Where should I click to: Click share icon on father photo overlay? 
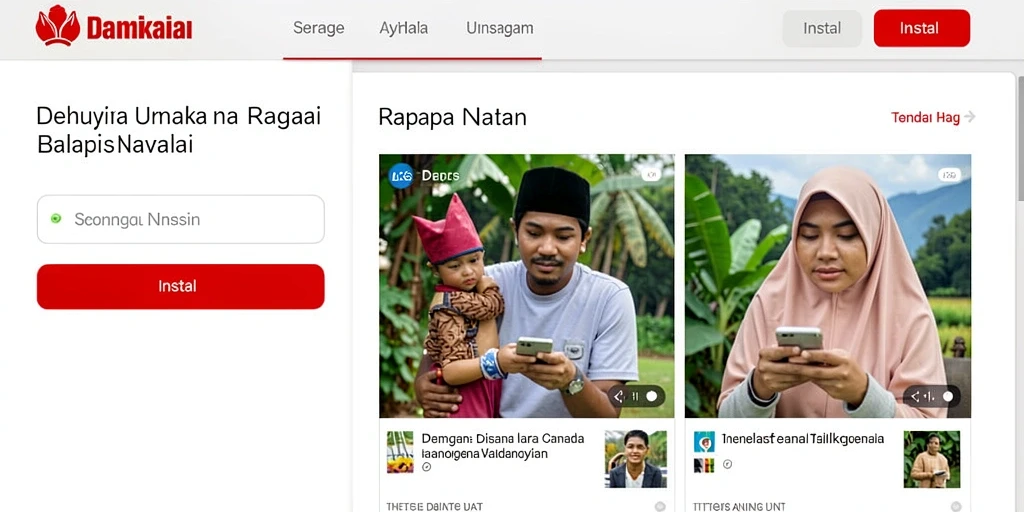(618, 396)
